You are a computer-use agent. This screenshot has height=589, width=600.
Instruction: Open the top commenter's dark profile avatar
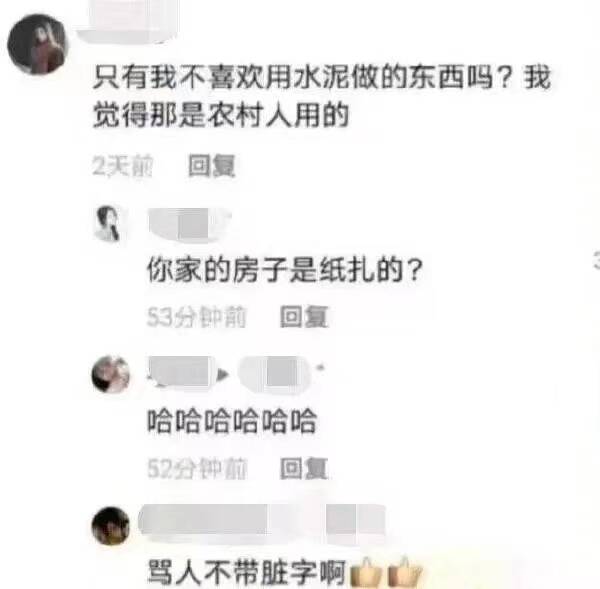tap(37, 44)
